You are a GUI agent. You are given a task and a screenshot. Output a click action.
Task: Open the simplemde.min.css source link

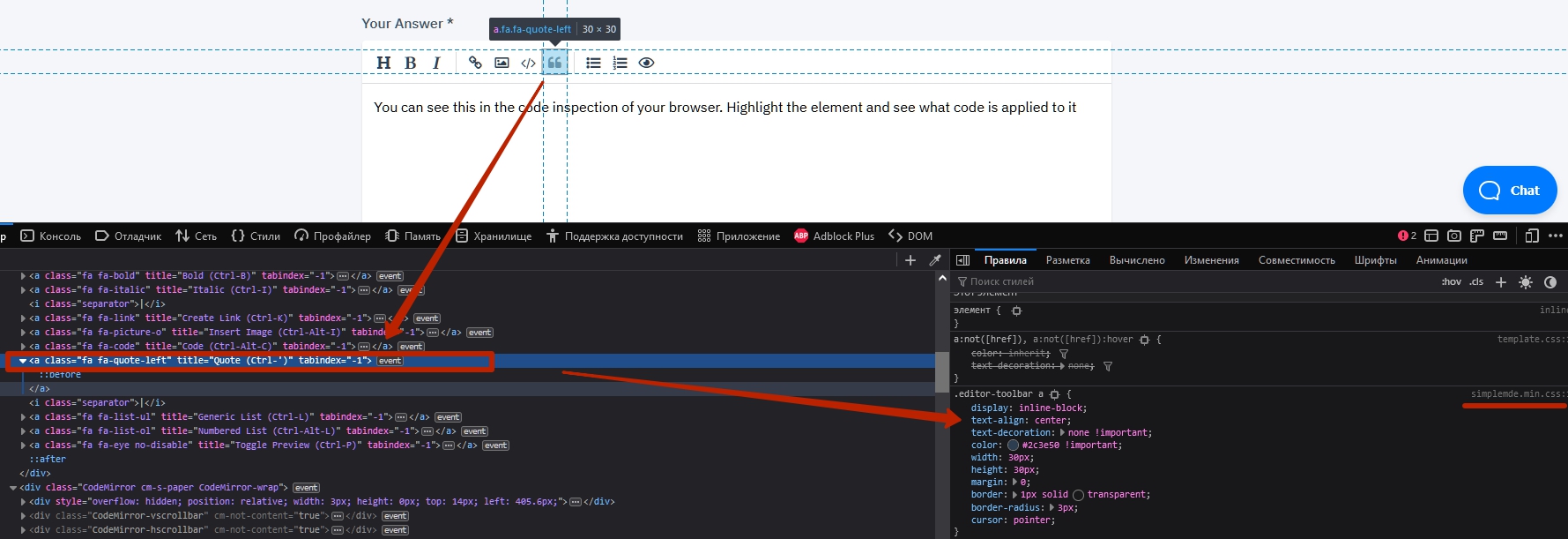[x=1518, y=394]
